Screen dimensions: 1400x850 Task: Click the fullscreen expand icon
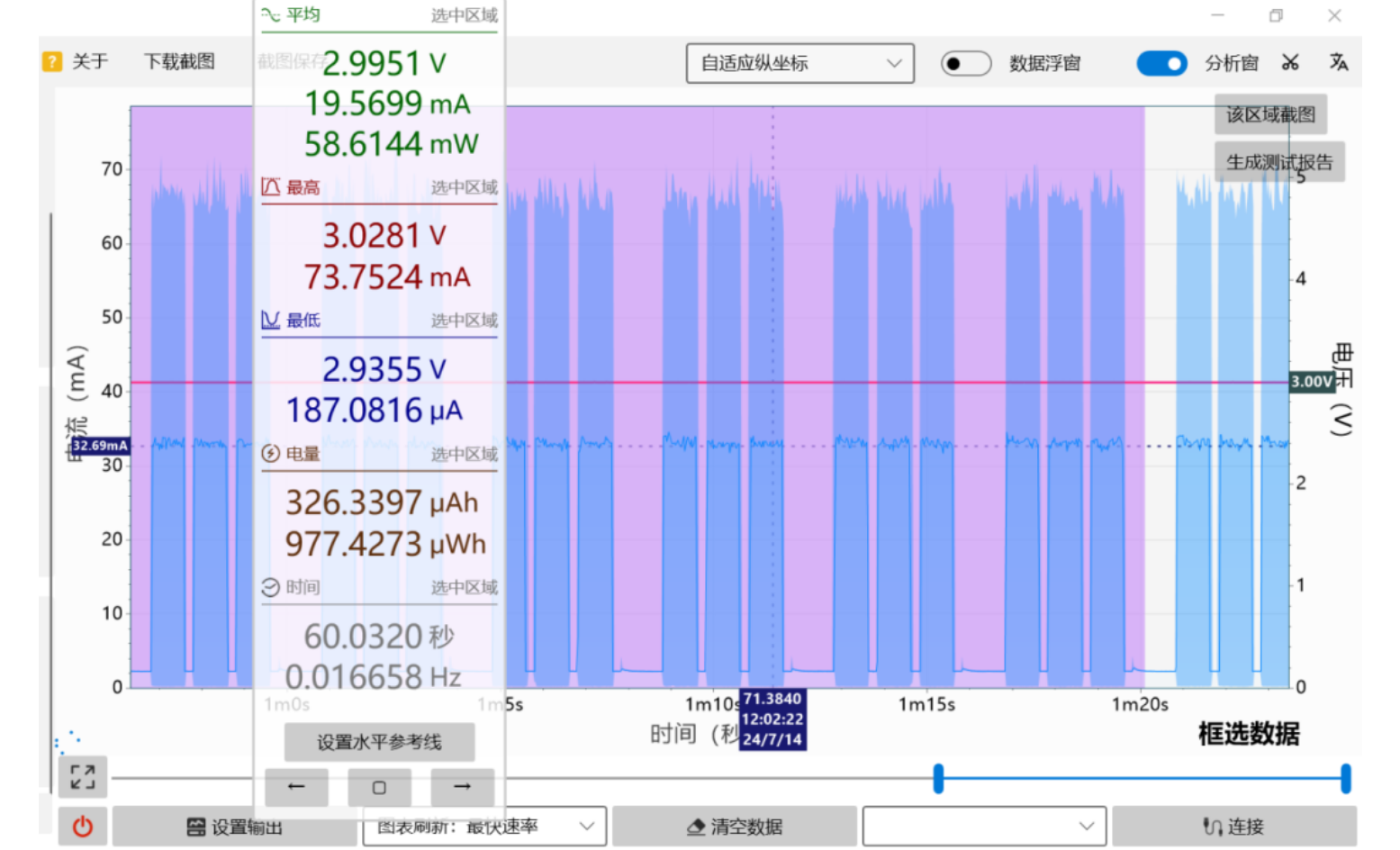tap(83, 777)
